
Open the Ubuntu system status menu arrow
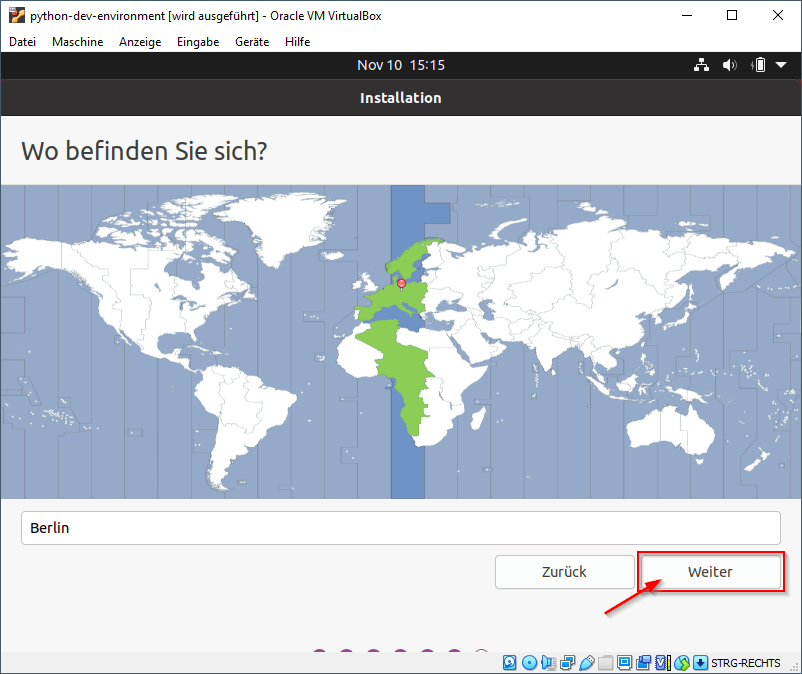[779, 64]
